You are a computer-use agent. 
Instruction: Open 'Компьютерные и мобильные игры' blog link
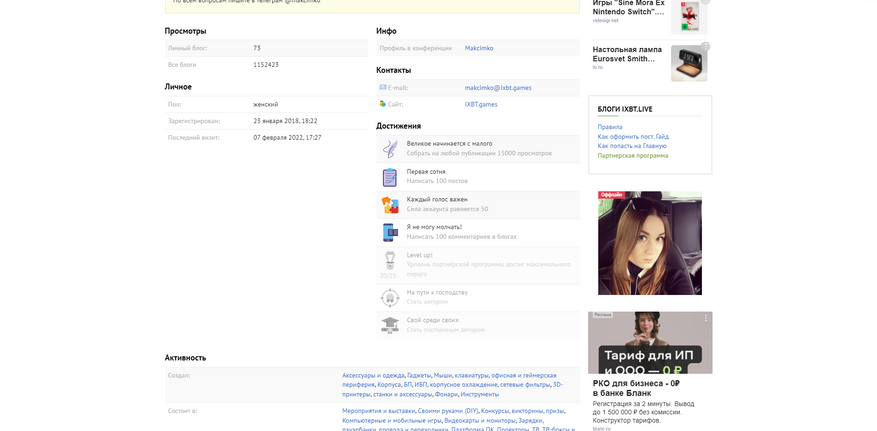coord(393,420)
